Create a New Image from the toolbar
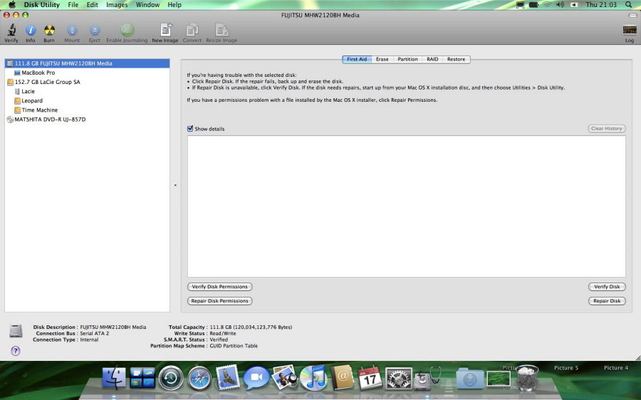The height and width of the screenshot is (400, 641). tap(166, 30)
